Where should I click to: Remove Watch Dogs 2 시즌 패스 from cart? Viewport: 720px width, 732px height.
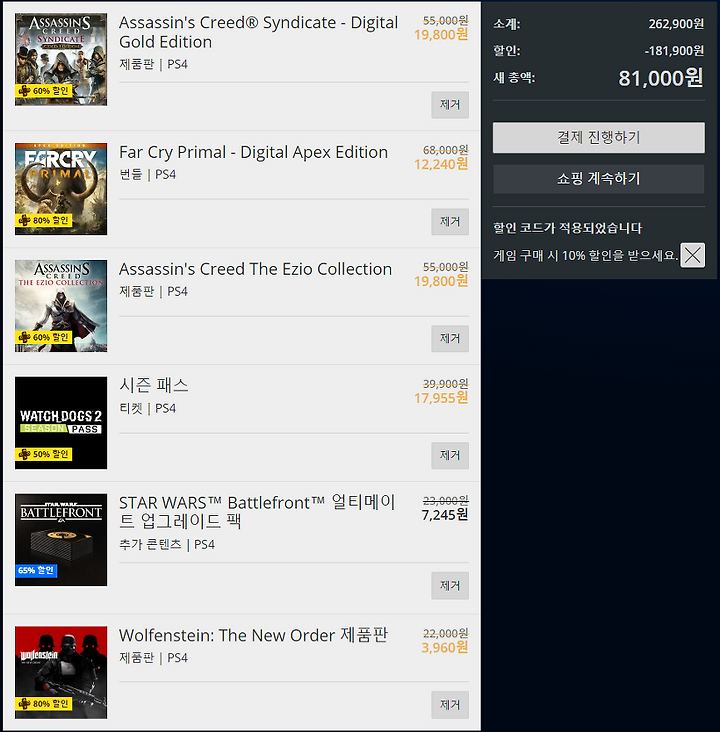pyautogui.click(x=450, y=455)
